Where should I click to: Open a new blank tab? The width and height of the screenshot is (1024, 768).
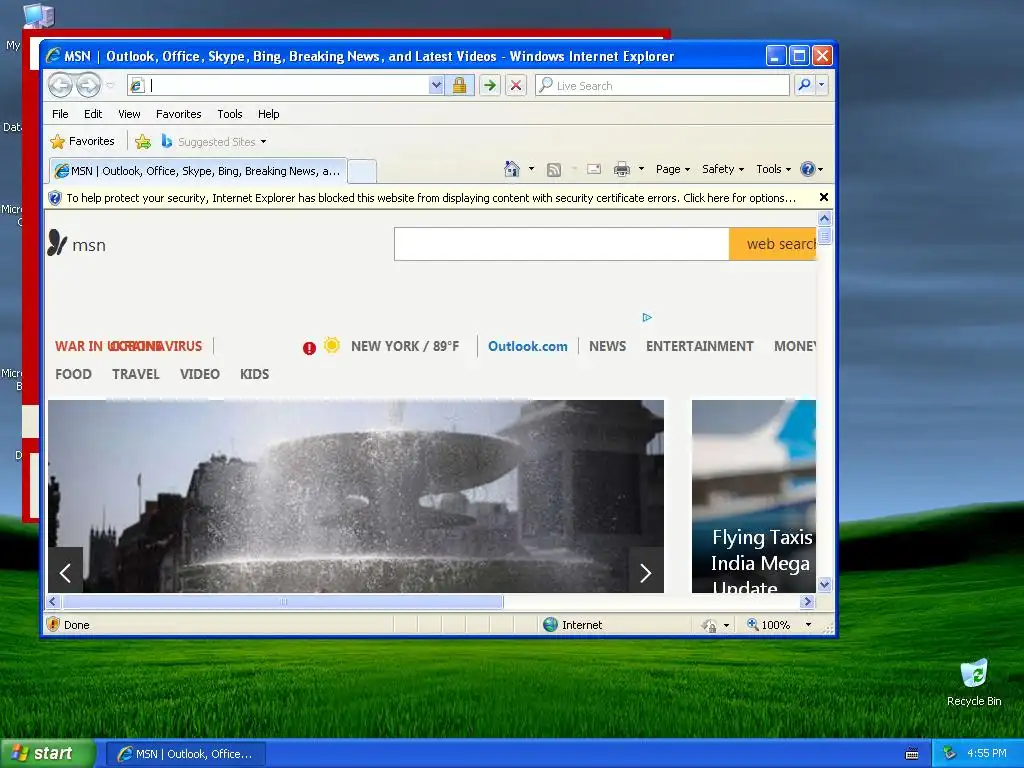pyautogui.click(x=362, y=172)
